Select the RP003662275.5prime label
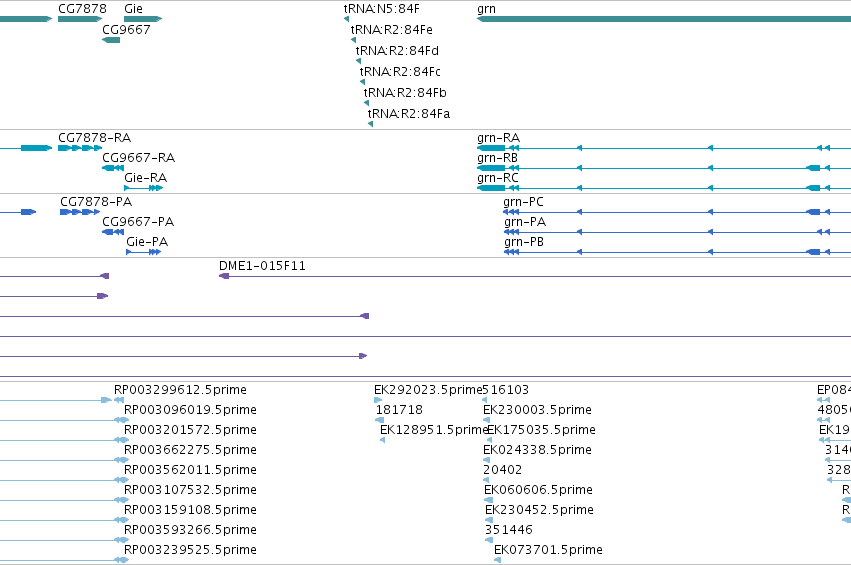This screenshot has height=565, width=851. [190, 449]
